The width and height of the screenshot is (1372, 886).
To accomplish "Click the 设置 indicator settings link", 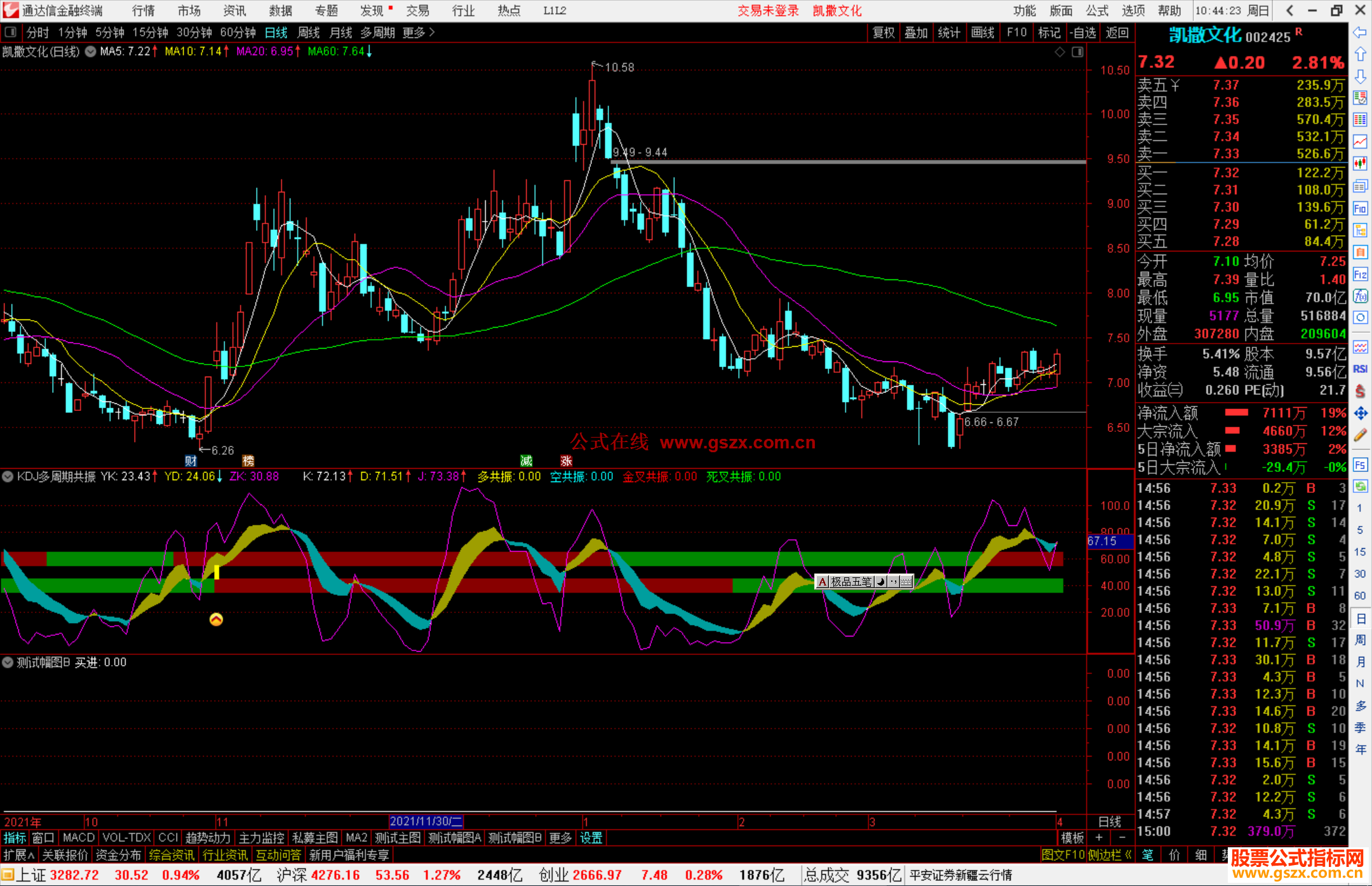I will (591, 838).
